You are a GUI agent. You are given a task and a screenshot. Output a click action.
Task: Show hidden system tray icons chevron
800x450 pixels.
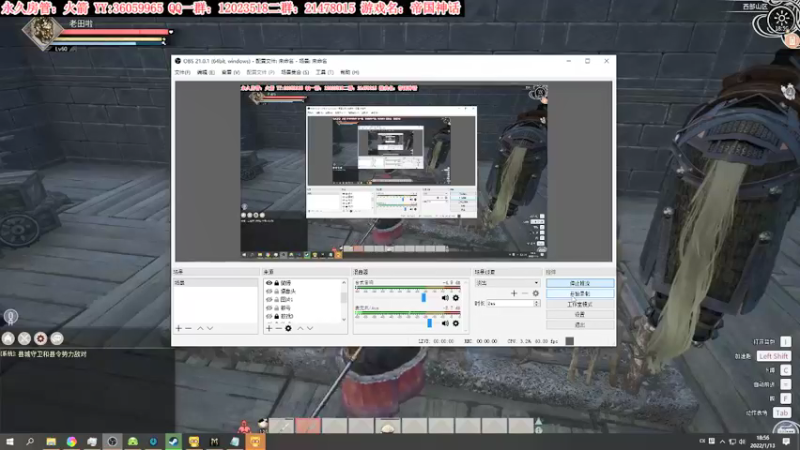click(722, 441)
